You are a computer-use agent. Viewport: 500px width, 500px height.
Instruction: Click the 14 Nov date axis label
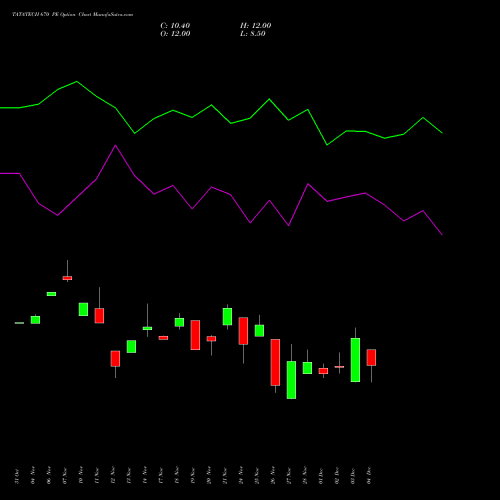pos(145,476)
